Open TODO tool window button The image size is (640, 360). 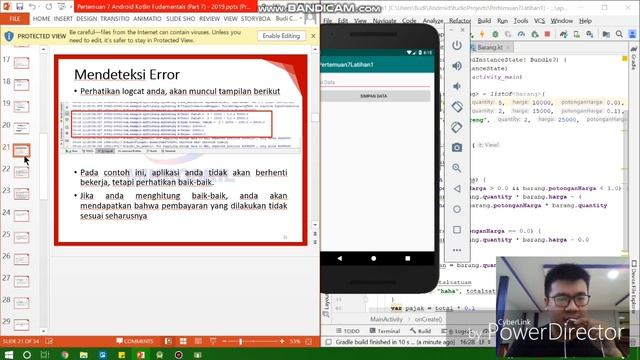tap(348, 331)
